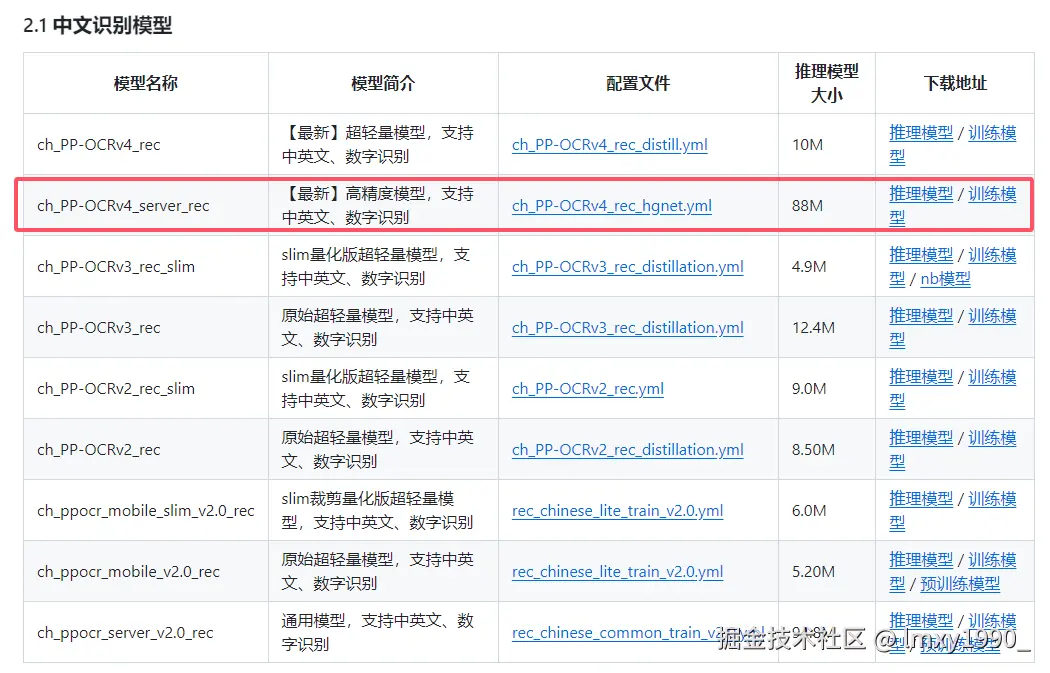
Task: Download 推理模型 for ch_ppocr_mobile_slim_v2.0_rec
Action: coord(921,498)
